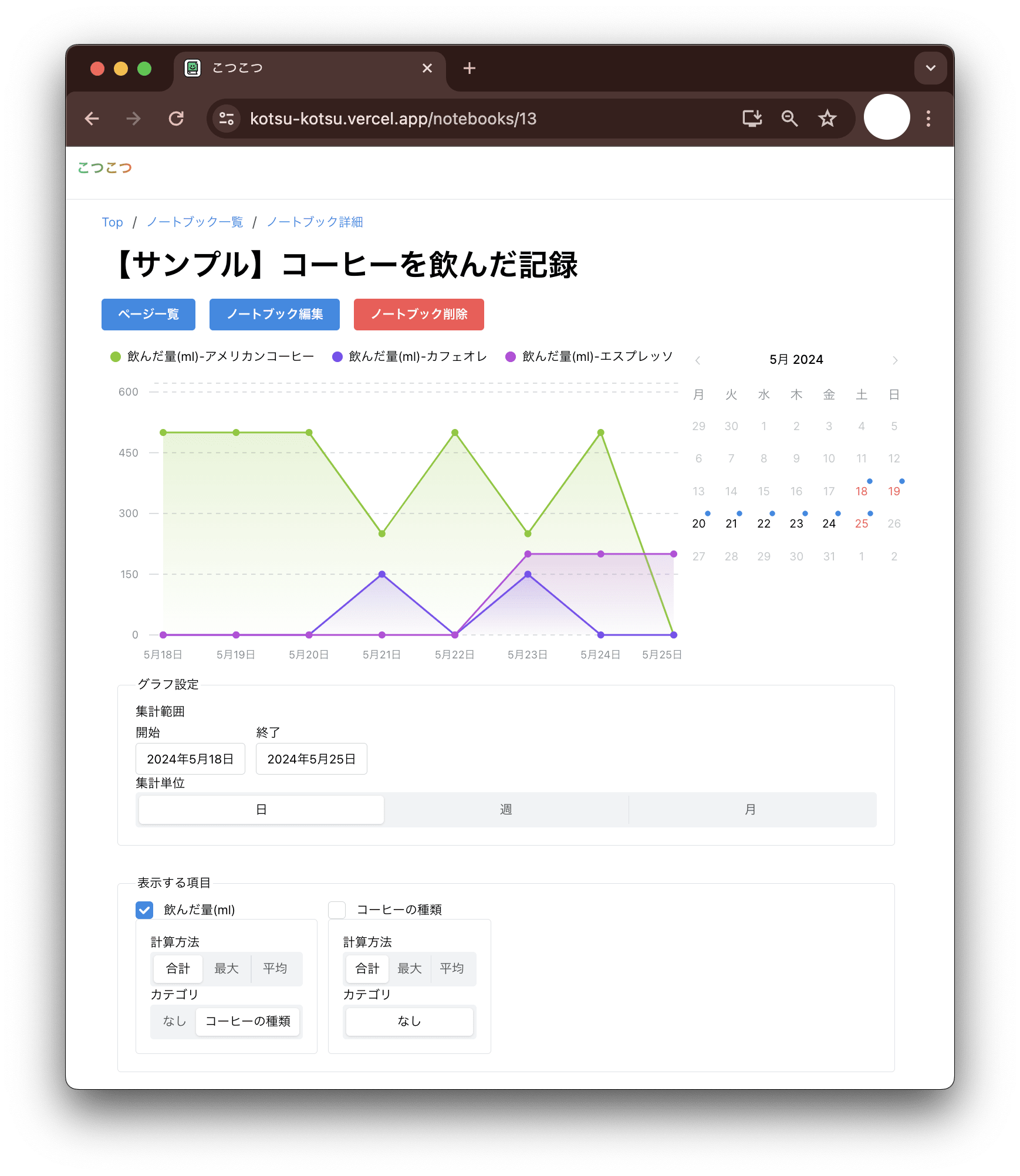The height and width of the screenshot is (1176, 1020).
Task: Click エスプレッソ data point at 5月24日
Action: [600, 554]
